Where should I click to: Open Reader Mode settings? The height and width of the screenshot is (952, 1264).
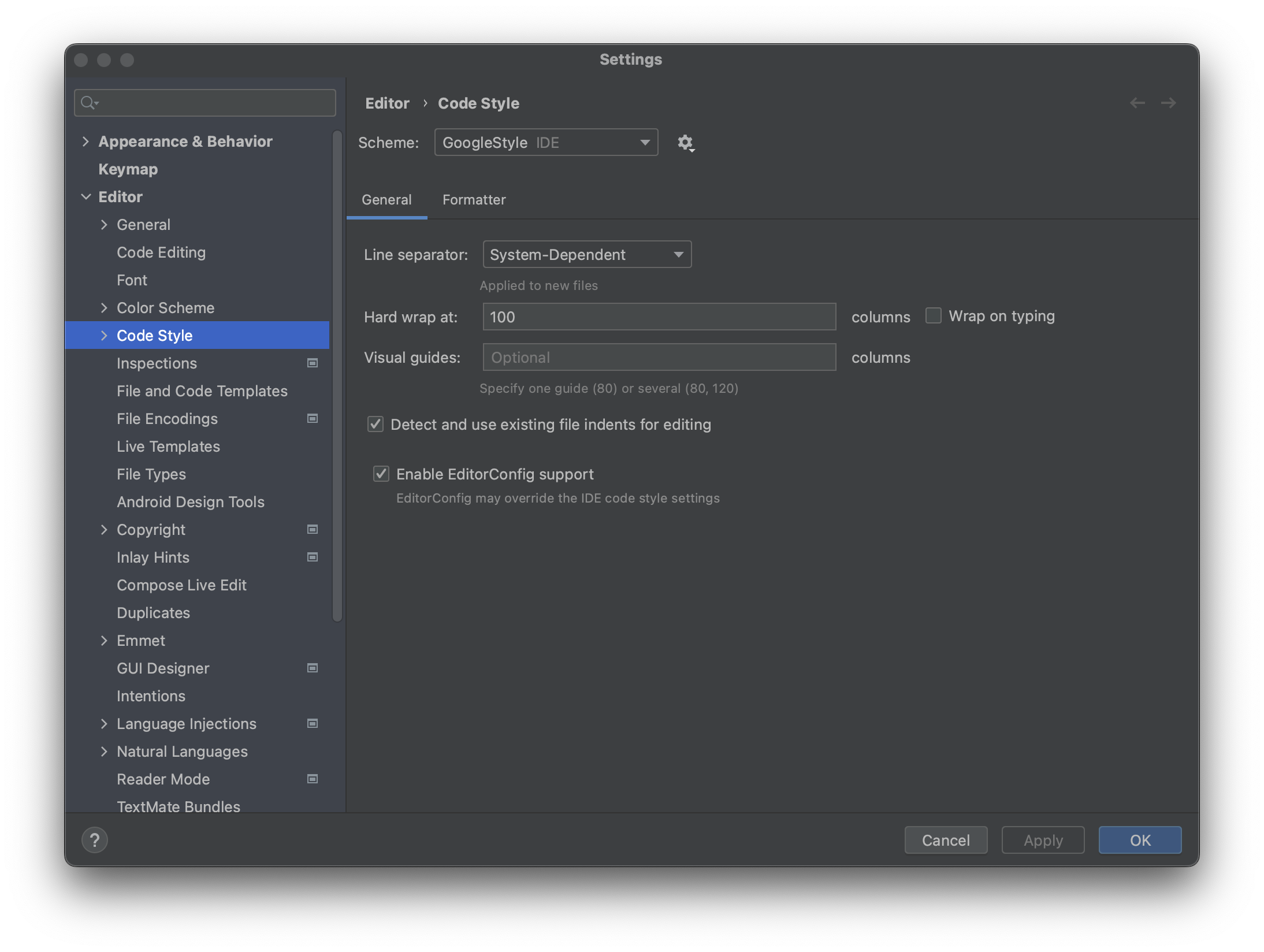point(163,779)
